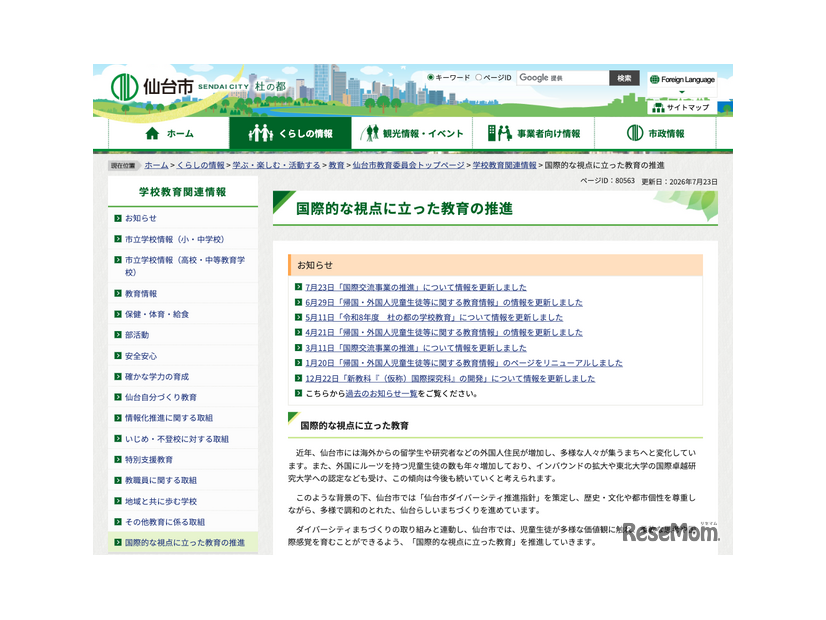
Task: Open the 4月21日 帰国・外国人児童生徒 news link
Action: coord(444,333)
